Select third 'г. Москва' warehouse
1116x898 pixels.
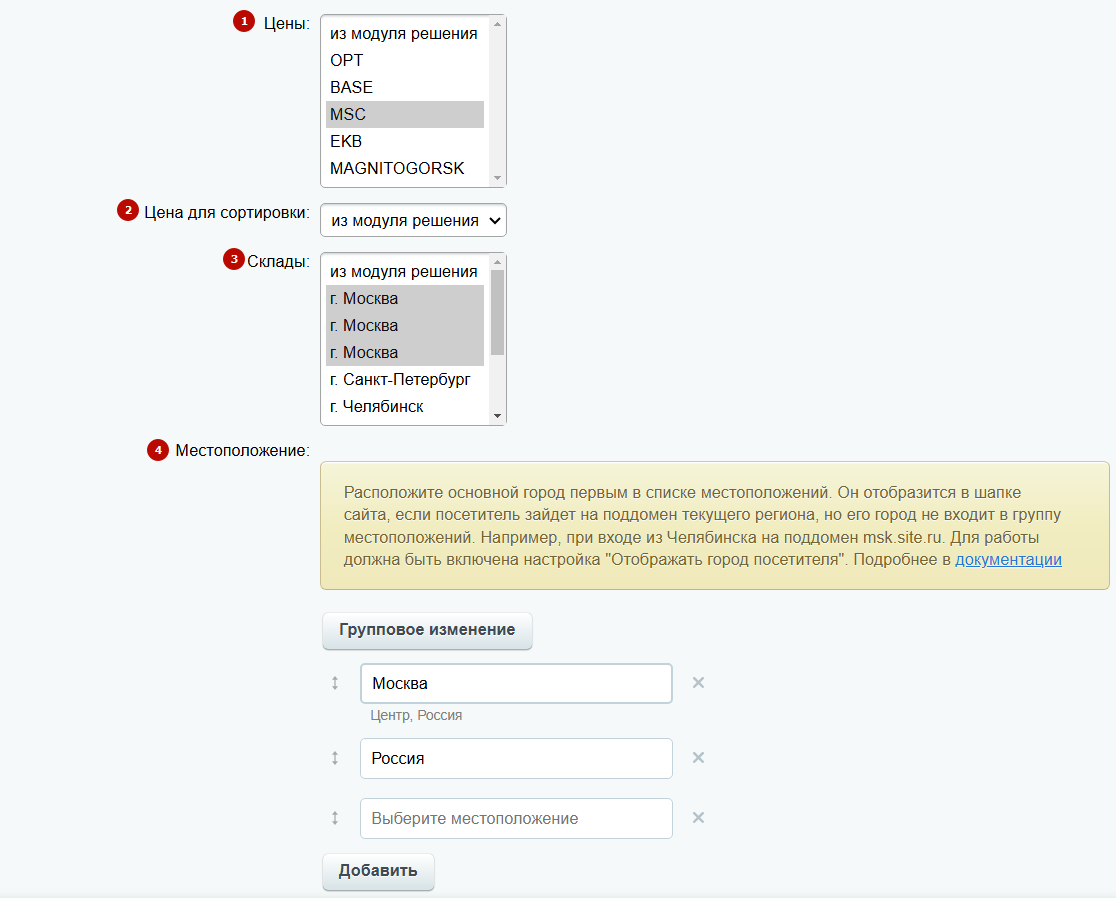[x=404, y=353]
